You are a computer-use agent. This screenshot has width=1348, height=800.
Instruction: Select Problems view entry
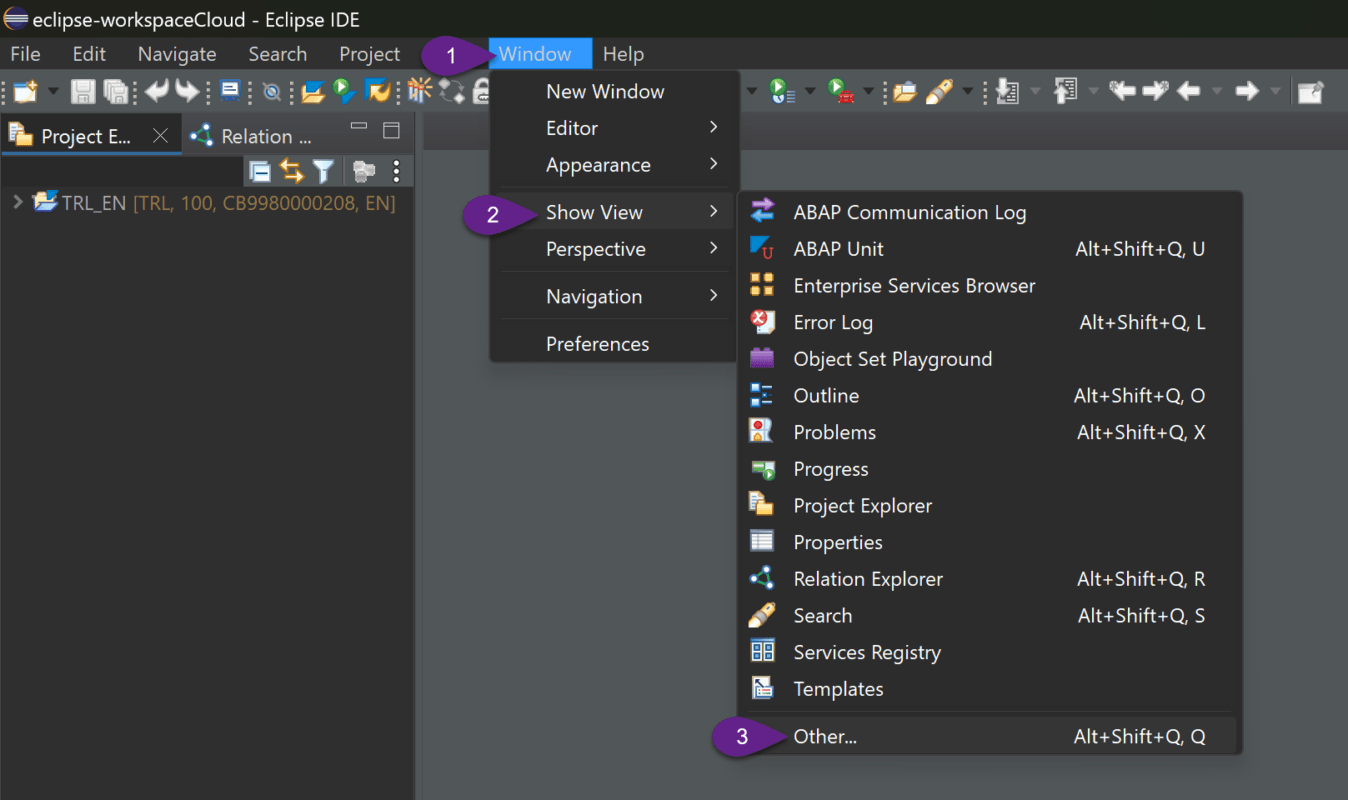[990, 432]
